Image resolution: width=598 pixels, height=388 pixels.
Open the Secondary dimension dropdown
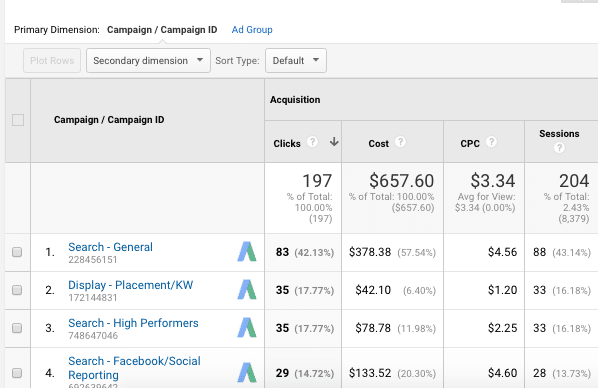click(148, 60)
